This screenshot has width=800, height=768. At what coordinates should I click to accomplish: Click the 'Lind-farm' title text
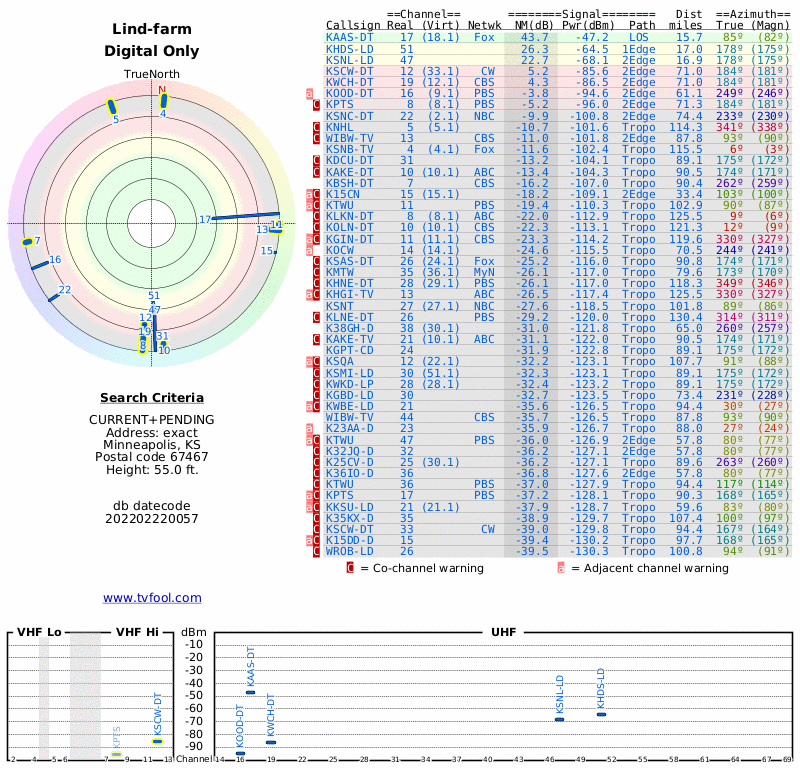152,29
